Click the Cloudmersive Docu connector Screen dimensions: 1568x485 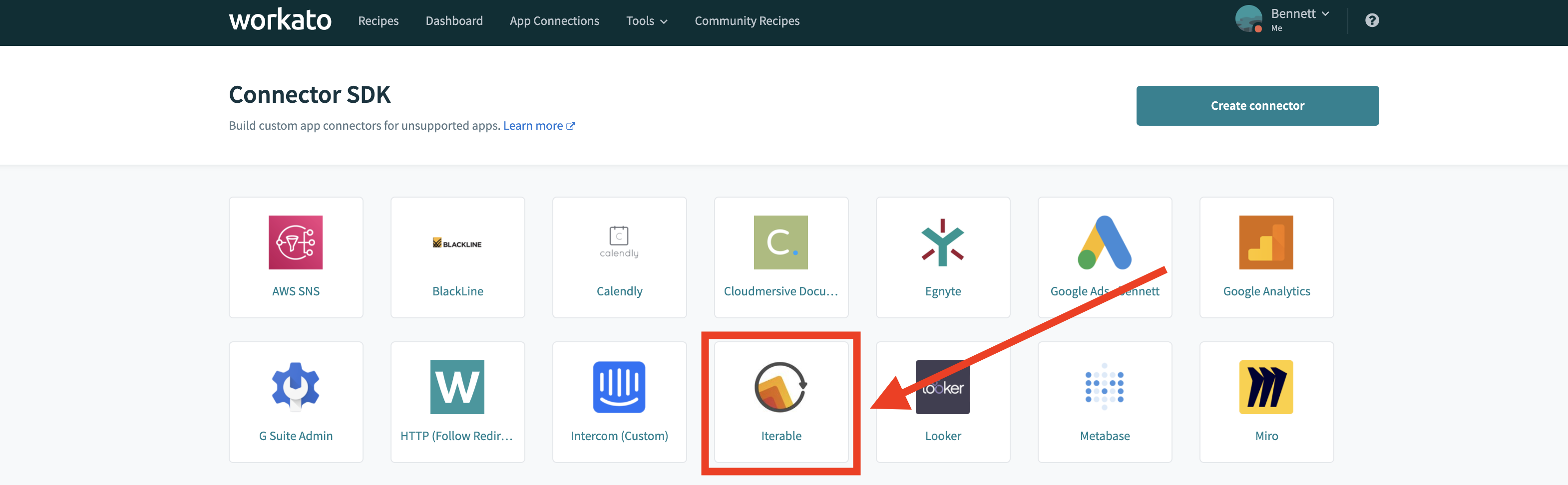(781, 257)
